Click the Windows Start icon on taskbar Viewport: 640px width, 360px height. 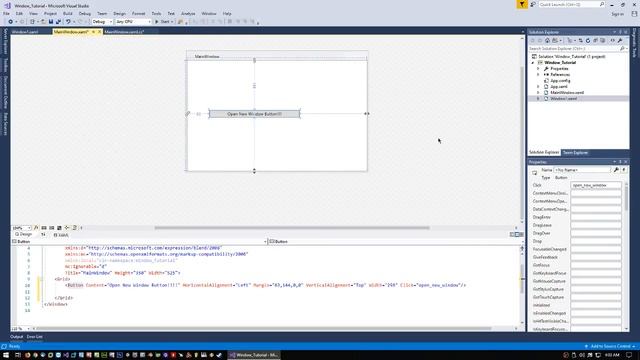[6, 355]
